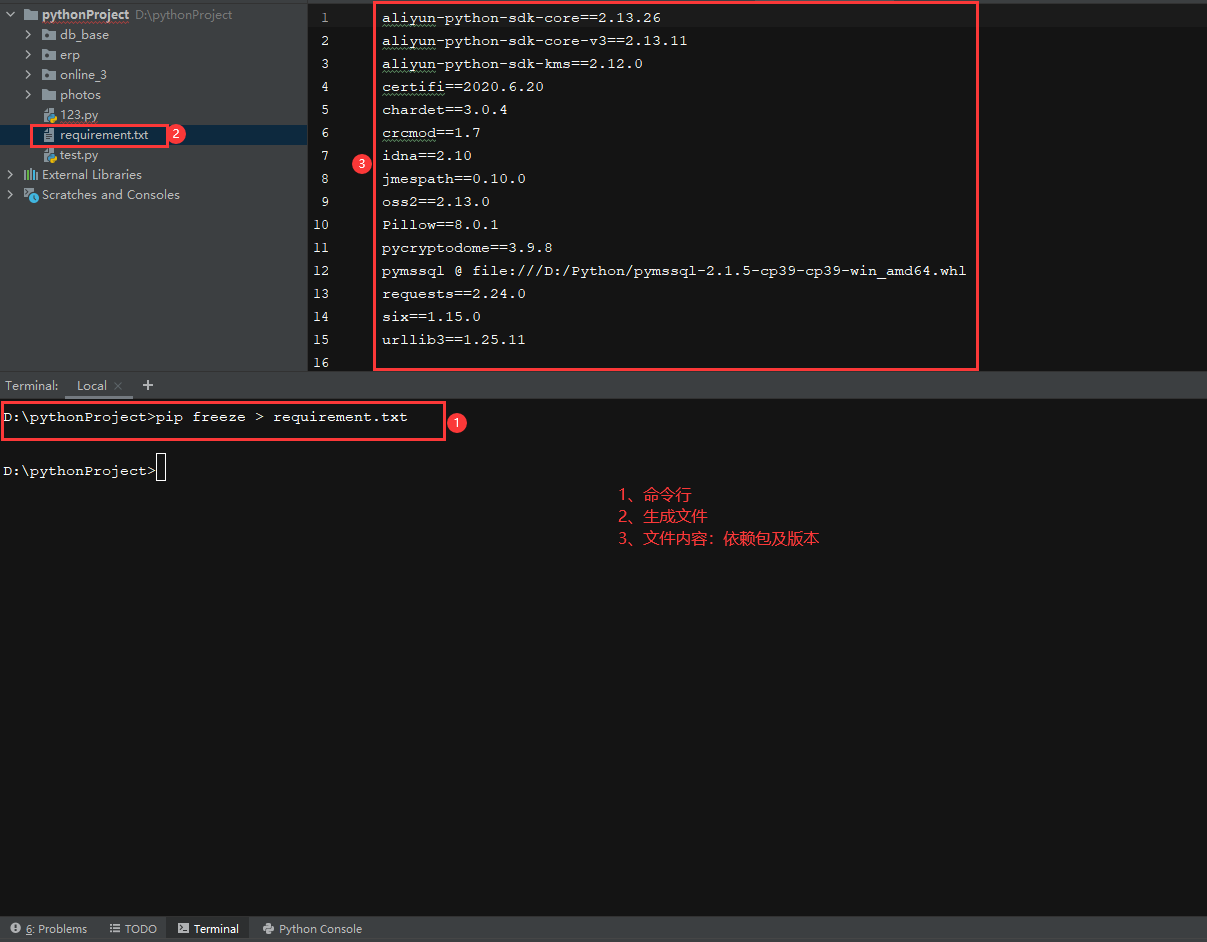This screenshot has height=942, width=1207.
Task: Expand the online_3 folder
Action: click(x=29, y=75)
